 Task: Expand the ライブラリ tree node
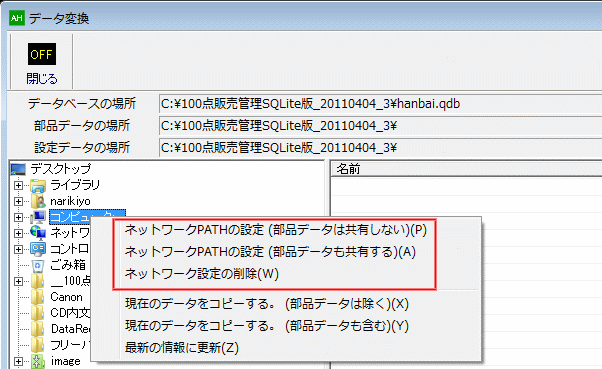18,185
